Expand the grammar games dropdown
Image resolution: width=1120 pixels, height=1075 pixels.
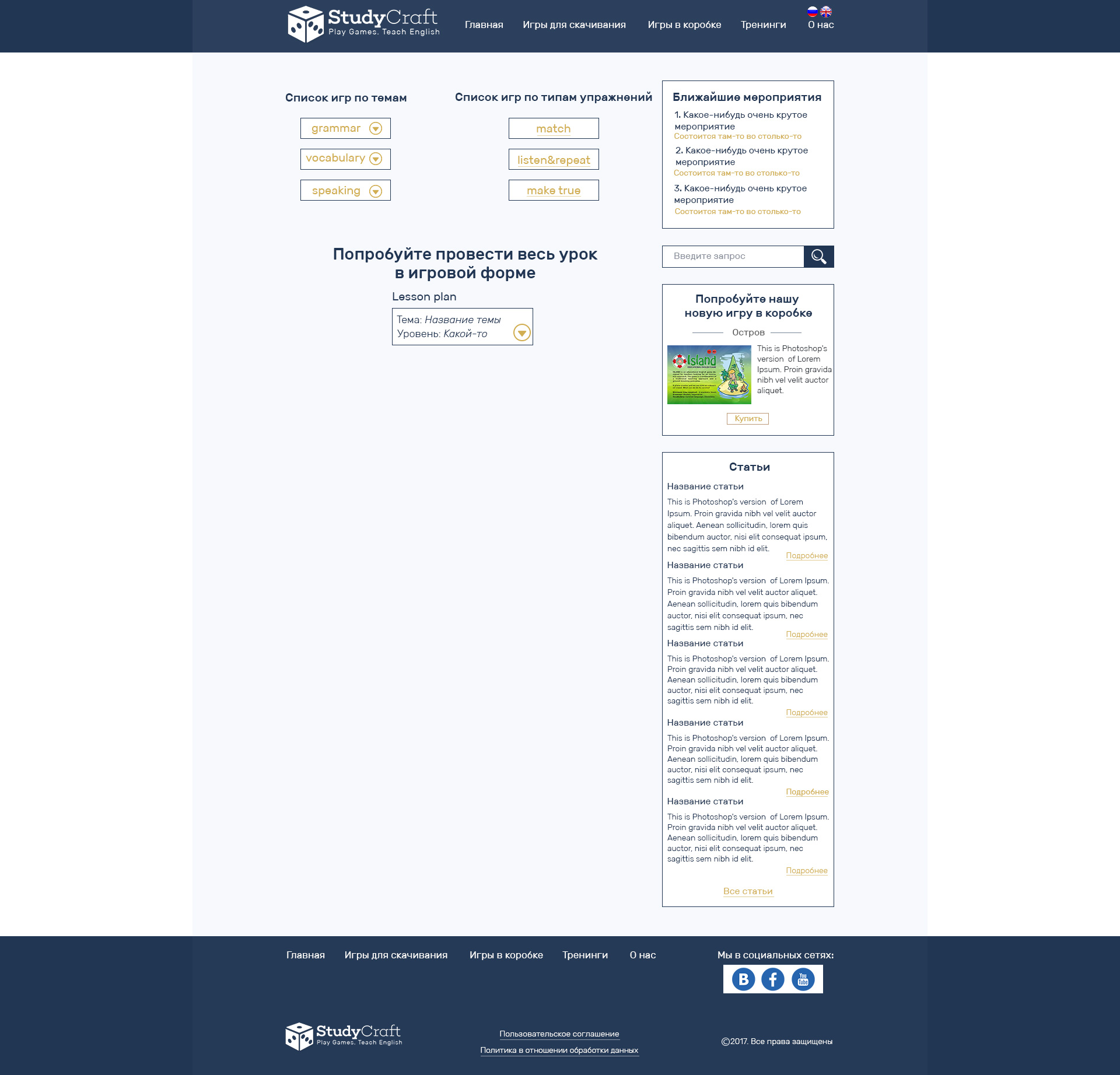pos(345,128)
